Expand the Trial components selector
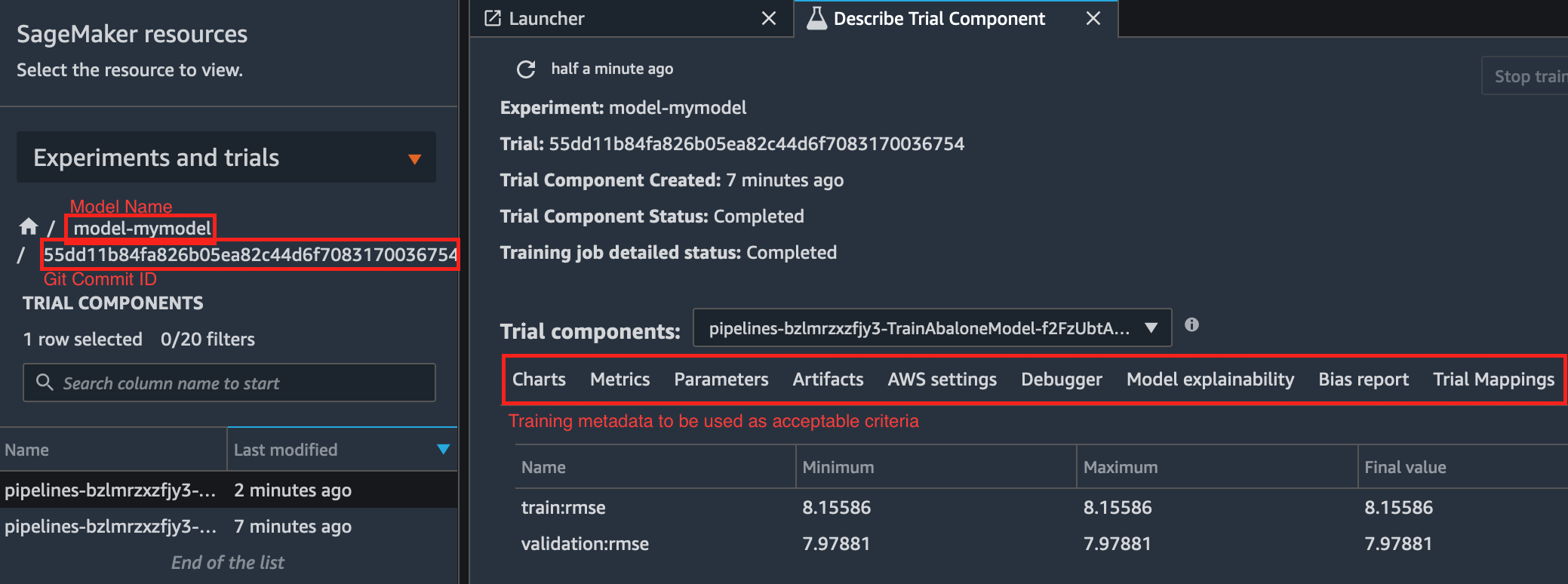The height and width of the screenshot is (584, 1568). [932, 327]
